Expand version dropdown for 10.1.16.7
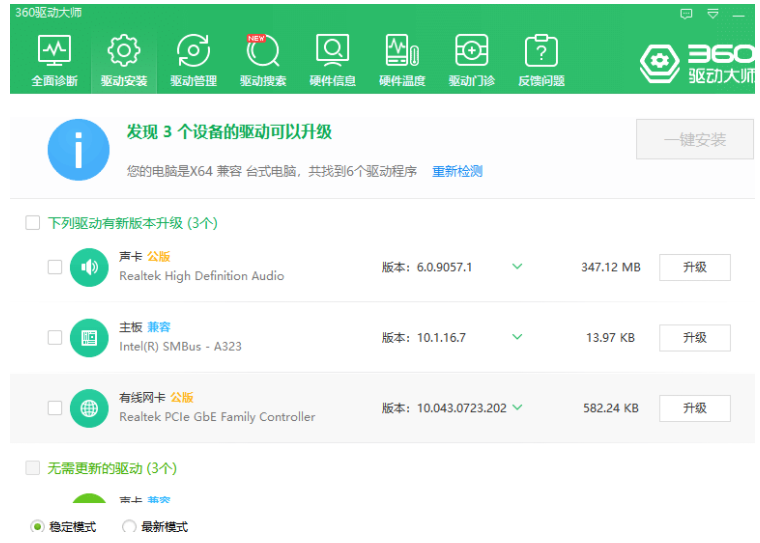The height and width of the screenshot is (543, 760). [x=517, y=336]
